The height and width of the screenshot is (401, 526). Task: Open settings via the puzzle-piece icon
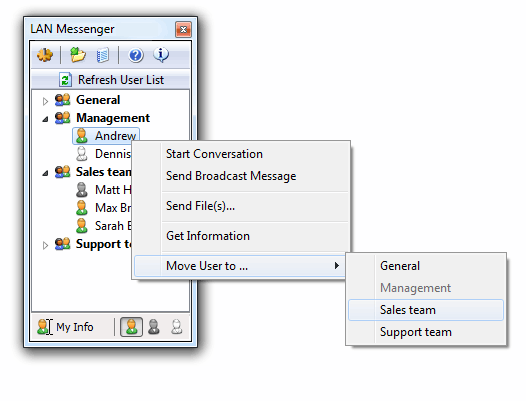point(45,55)
